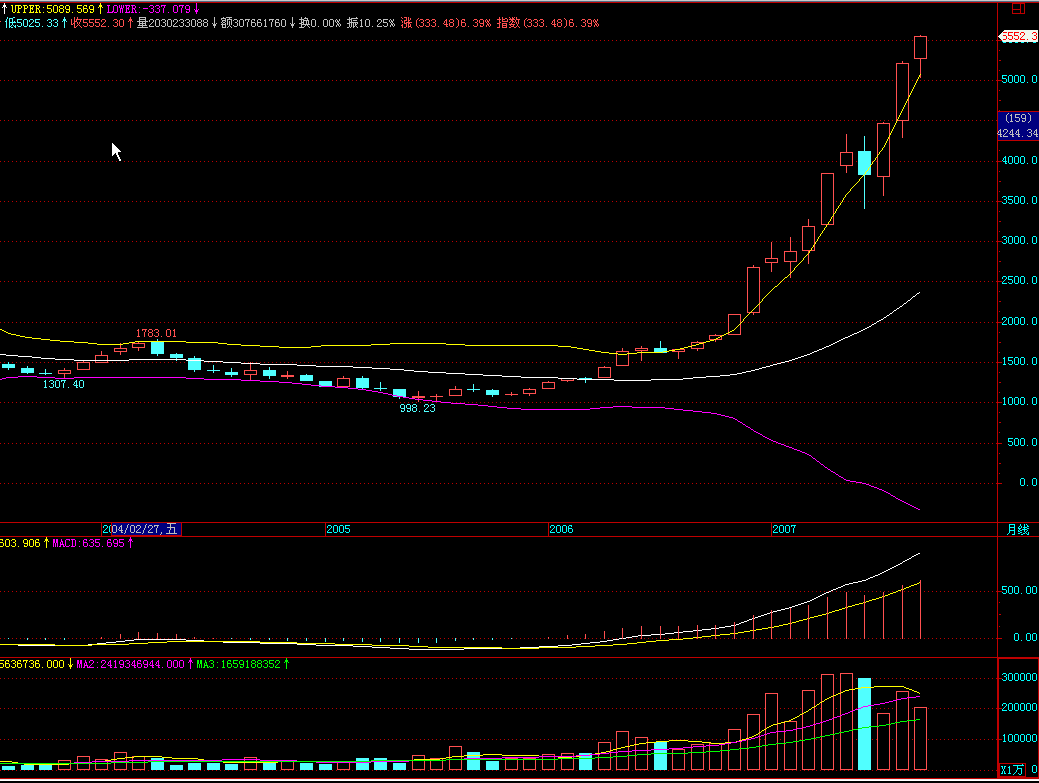The height and width of the screenshot is (783, 1039).
Task: Click the 3500.0 price axis label
Action: (x=1019, y=200)
